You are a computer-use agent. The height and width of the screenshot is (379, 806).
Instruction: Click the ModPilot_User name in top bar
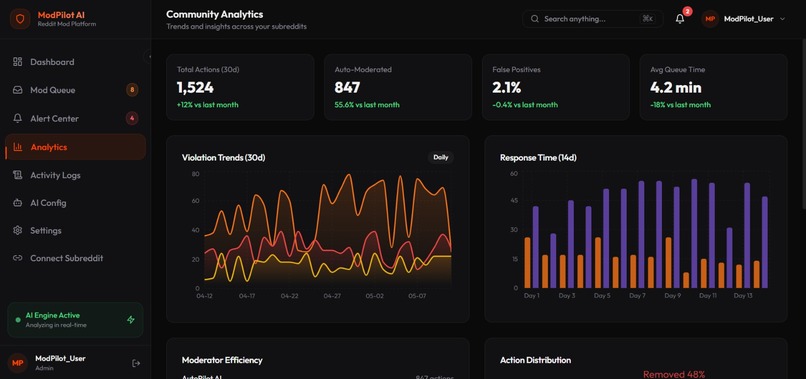click(748, 19)
